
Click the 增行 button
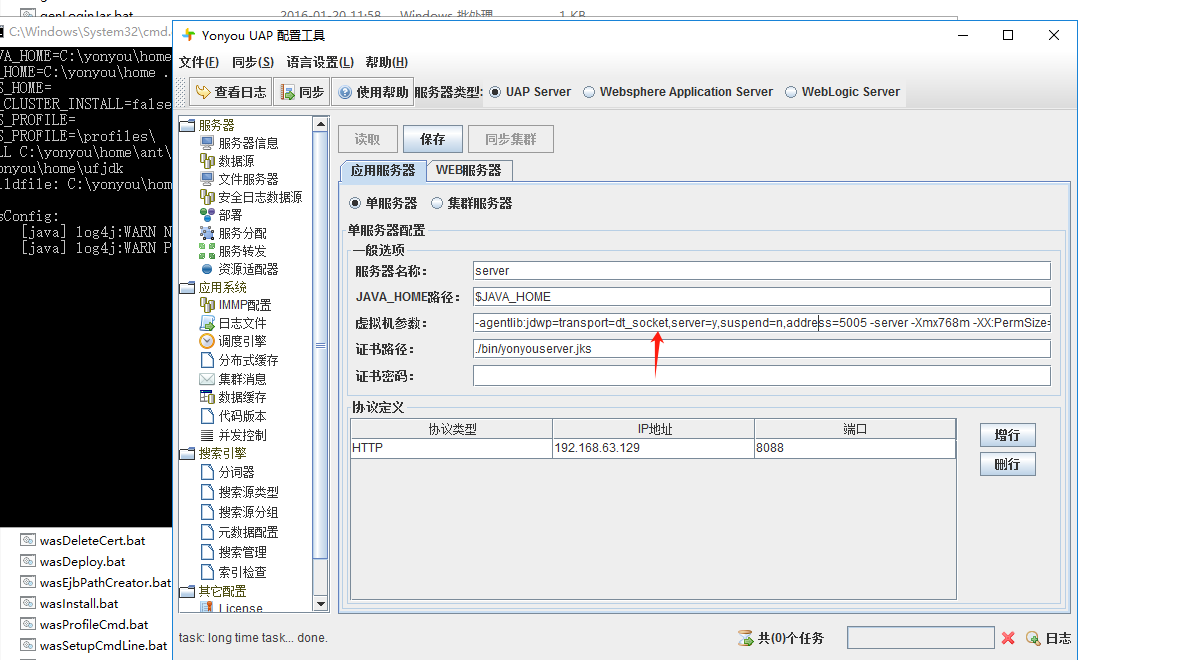point(1007,435)
